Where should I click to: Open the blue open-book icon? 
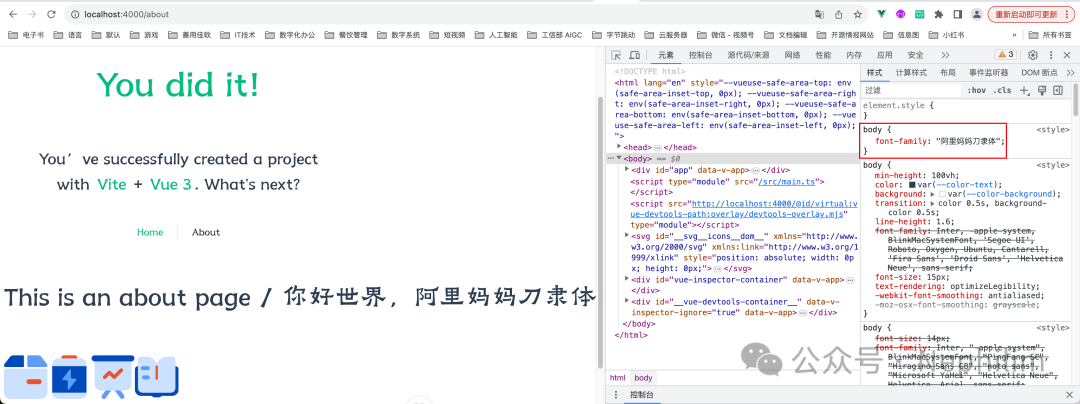156,376
